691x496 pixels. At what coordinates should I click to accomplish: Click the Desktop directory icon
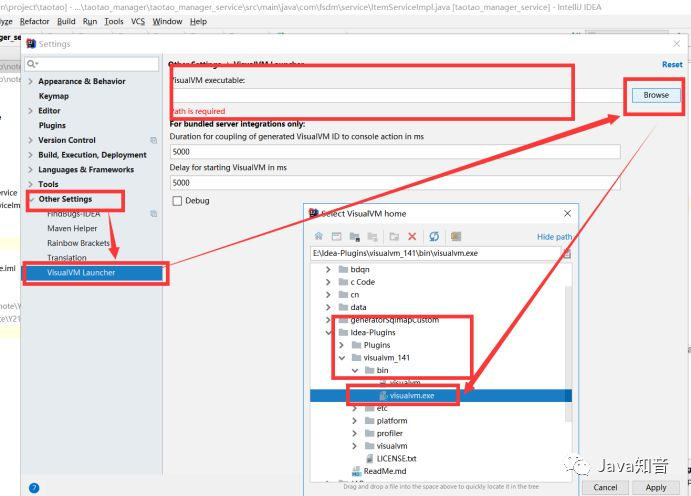(336, 237)
